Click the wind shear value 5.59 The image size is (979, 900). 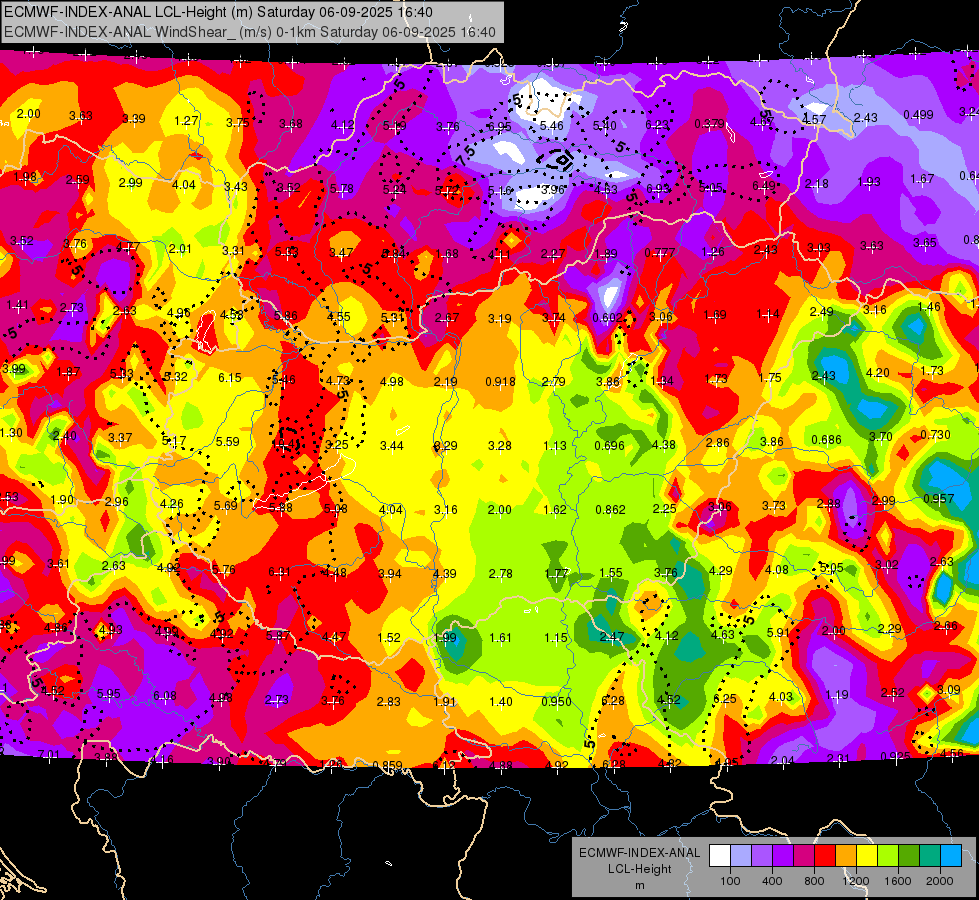(227, 442)
